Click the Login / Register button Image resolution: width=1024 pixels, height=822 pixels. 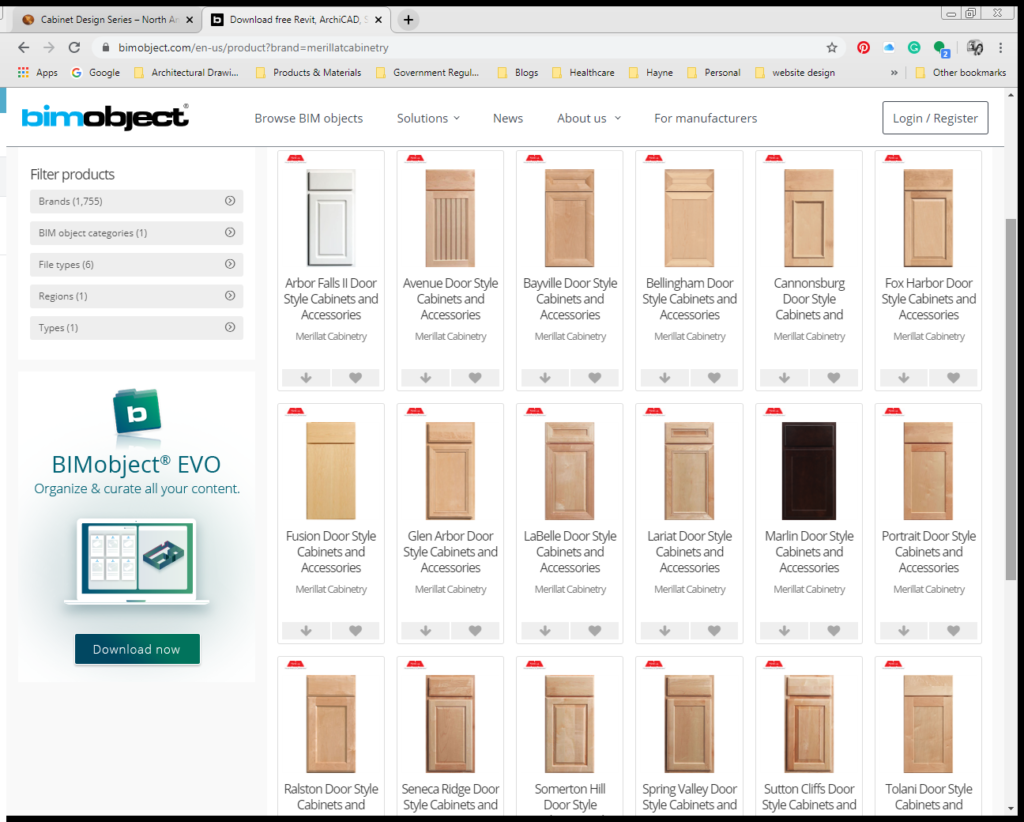coord(935,118)
